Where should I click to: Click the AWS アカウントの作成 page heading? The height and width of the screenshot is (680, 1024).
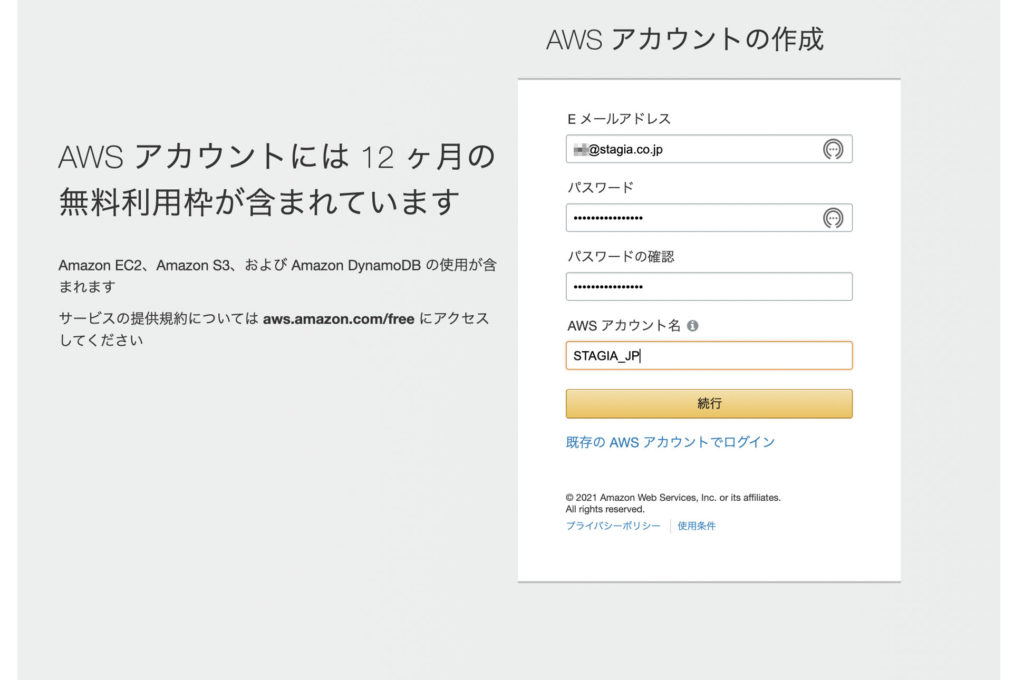click(684, 40)
